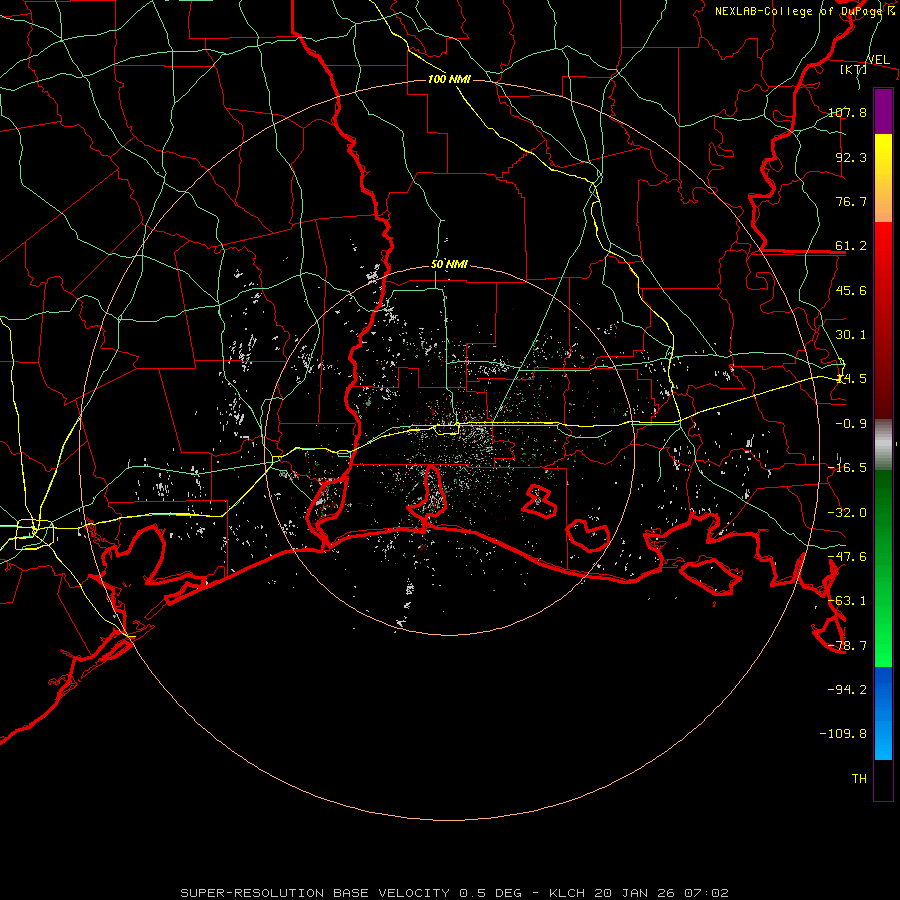Click the -47.6 velocity scale value

pos(847,557)
